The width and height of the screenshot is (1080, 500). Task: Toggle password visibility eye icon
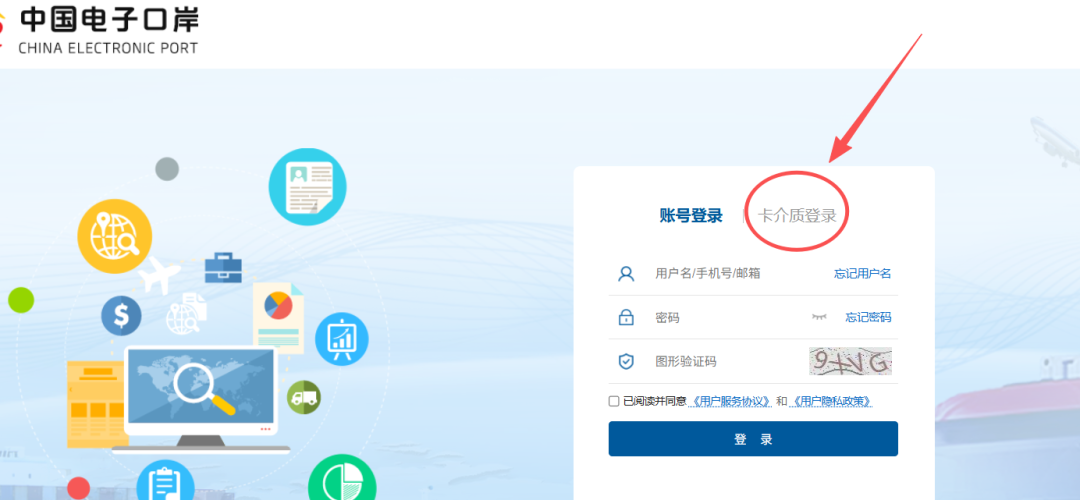pos(819,317)
